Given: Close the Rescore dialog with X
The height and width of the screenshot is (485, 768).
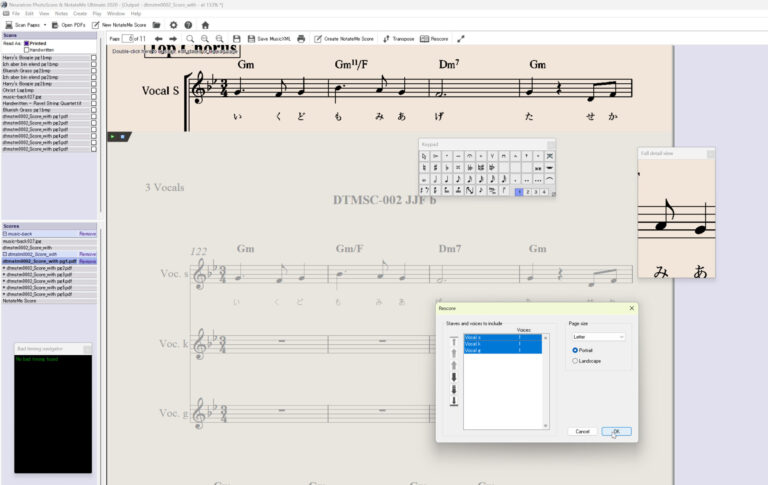Looking at the screenshot, I should (631, 308).
